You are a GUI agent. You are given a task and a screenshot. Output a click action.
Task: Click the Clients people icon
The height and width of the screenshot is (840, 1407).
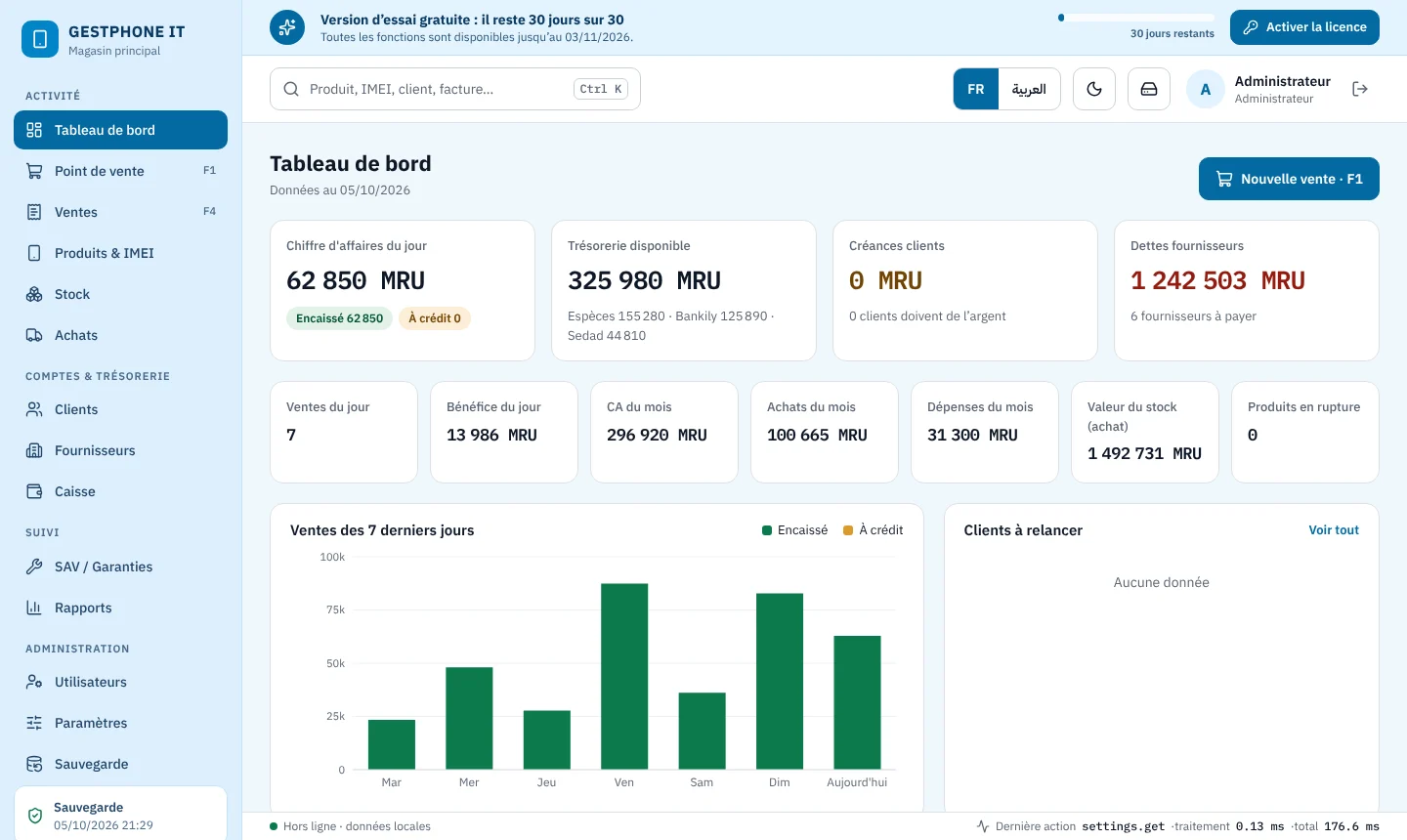point(34,409)
